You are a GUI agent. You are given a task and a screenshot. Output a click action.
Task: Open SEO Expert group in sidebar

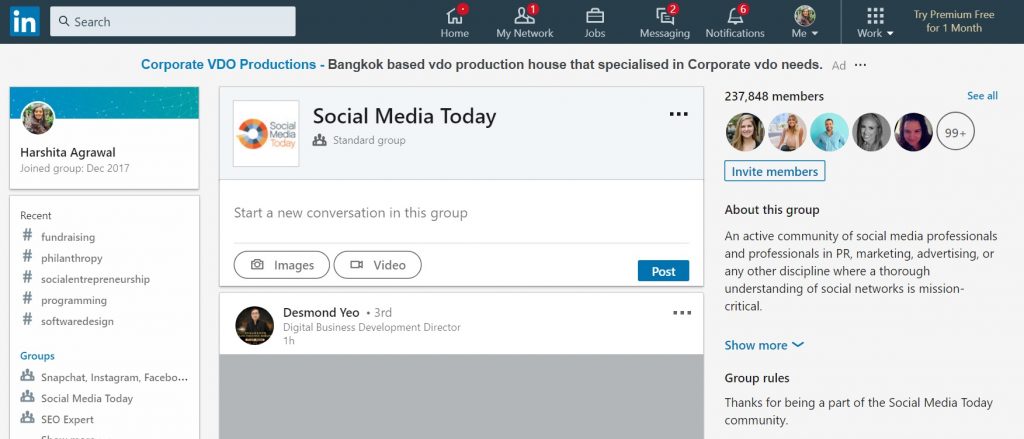[67, 419]
